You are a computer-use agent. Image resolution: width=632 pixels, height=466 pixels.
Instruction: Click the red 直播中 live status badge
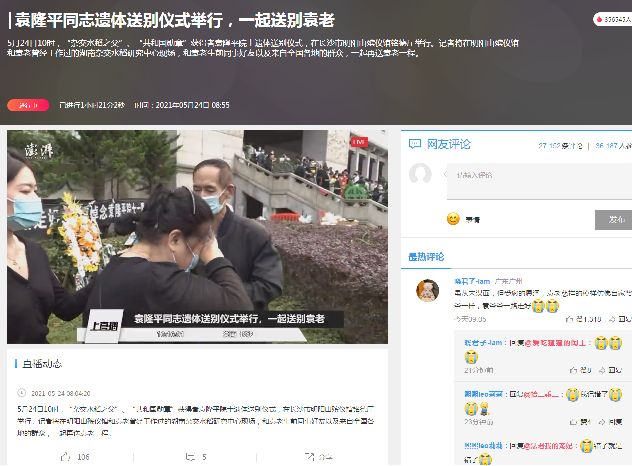point(28,105)
